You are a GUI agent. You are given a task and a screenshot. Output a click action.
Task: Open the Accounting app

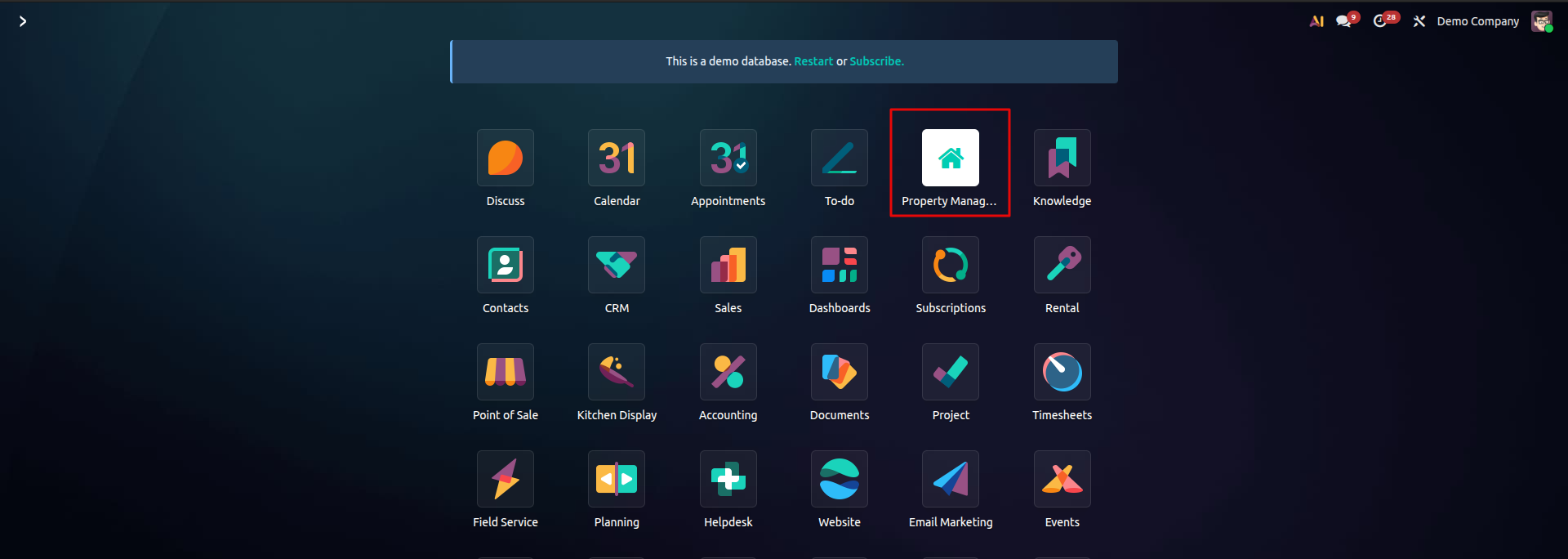click(x=728, y=373)
